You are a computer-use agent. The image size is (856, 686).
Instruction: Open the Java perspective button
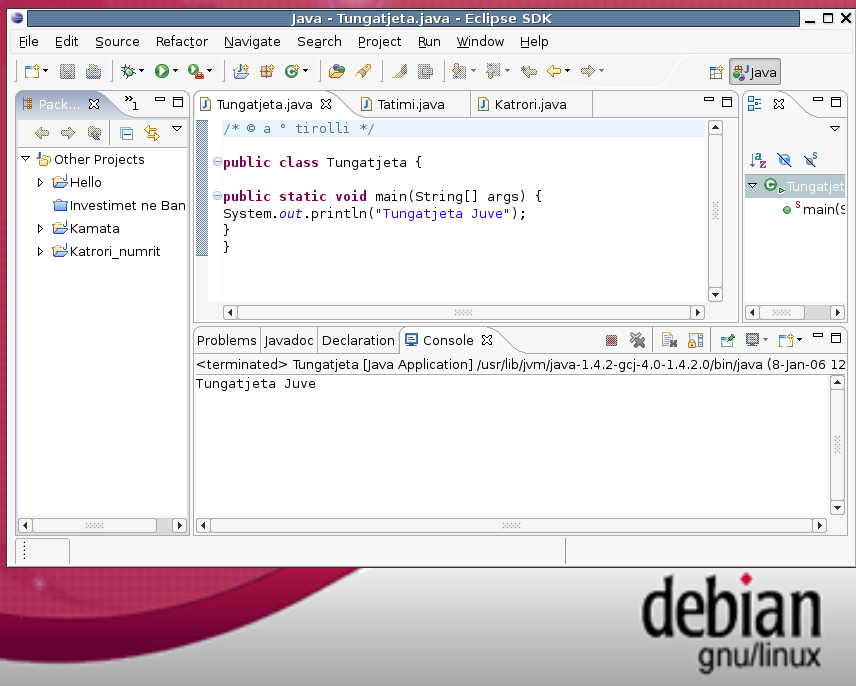tap(754, 72)
